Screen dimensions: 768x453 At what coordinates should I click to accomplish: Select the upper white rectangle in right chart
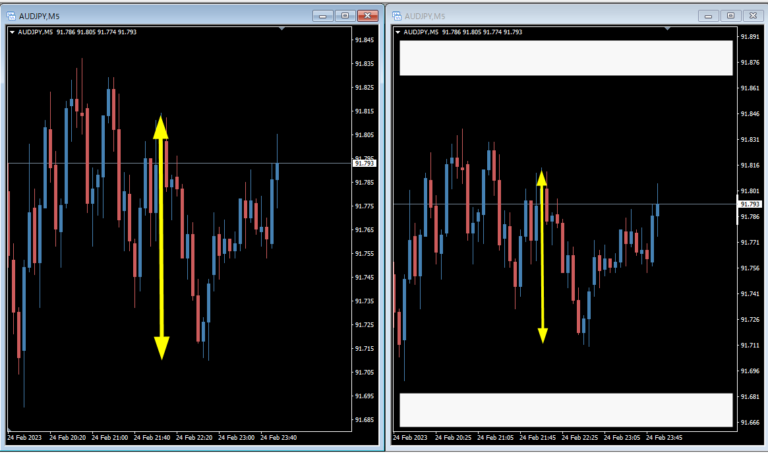[566, 58]
